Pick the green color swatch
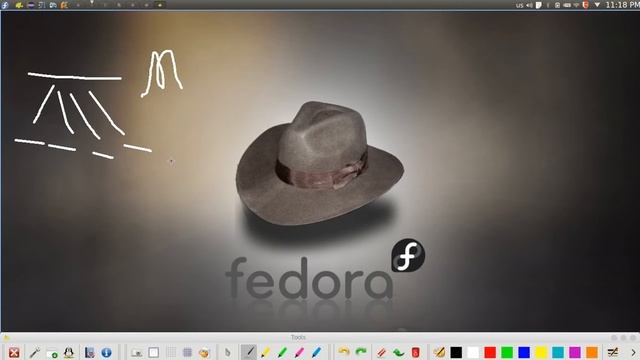 507,352
